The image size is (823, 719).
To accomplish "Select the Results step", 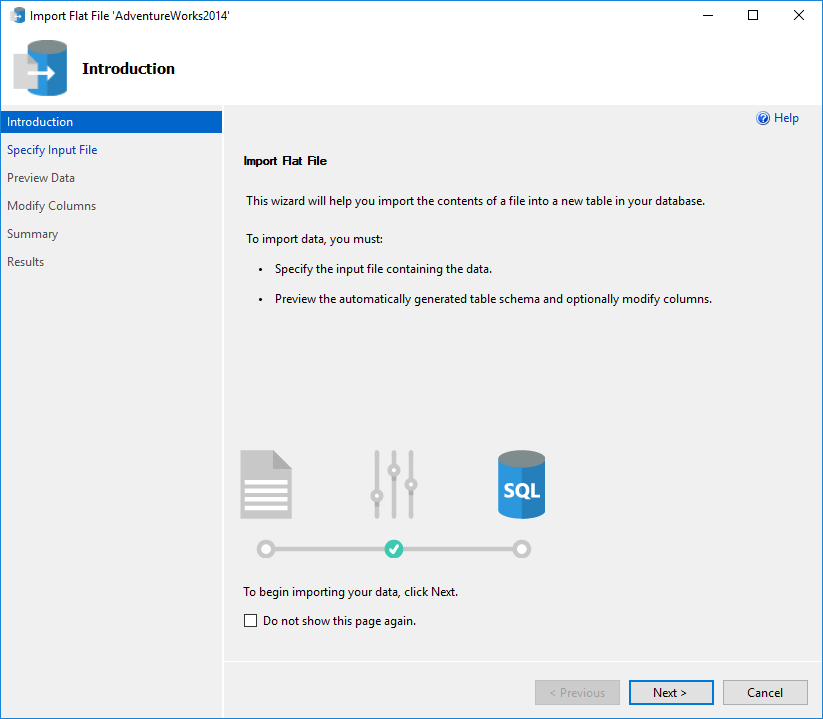I will coord(25,261).
